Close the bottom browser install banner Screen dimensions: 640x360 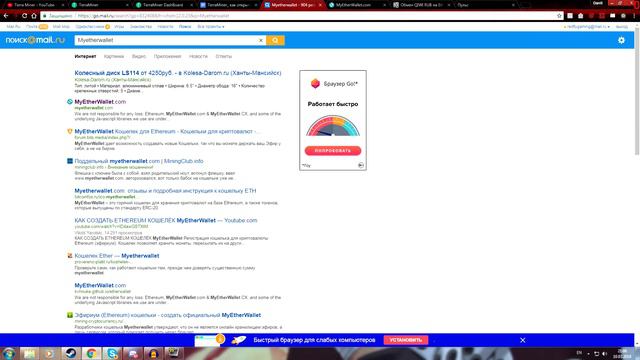coord(522,340)
